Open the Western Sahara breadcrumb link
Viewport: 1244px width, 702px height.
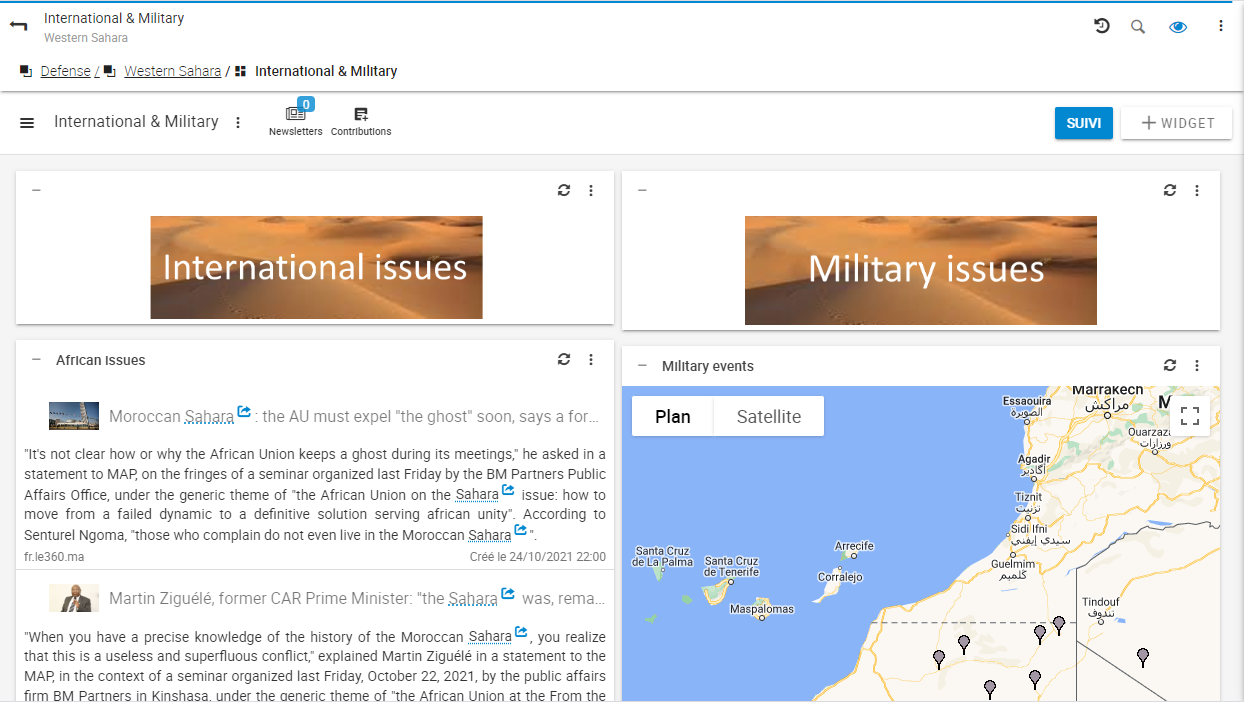(173, 71)
